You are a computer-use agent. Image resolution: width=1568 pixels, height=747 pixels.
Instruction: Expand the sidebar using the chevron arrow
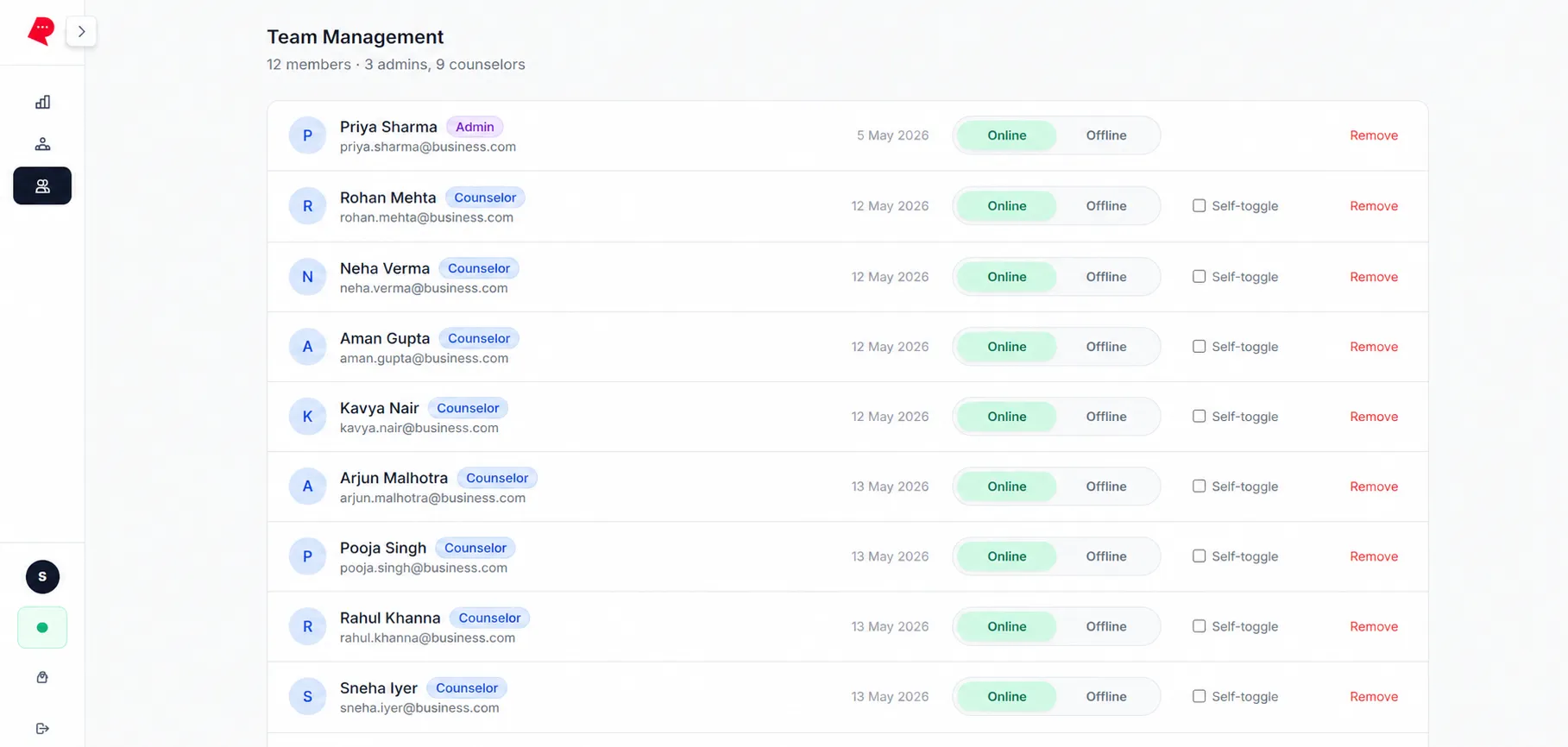[81, 32]
